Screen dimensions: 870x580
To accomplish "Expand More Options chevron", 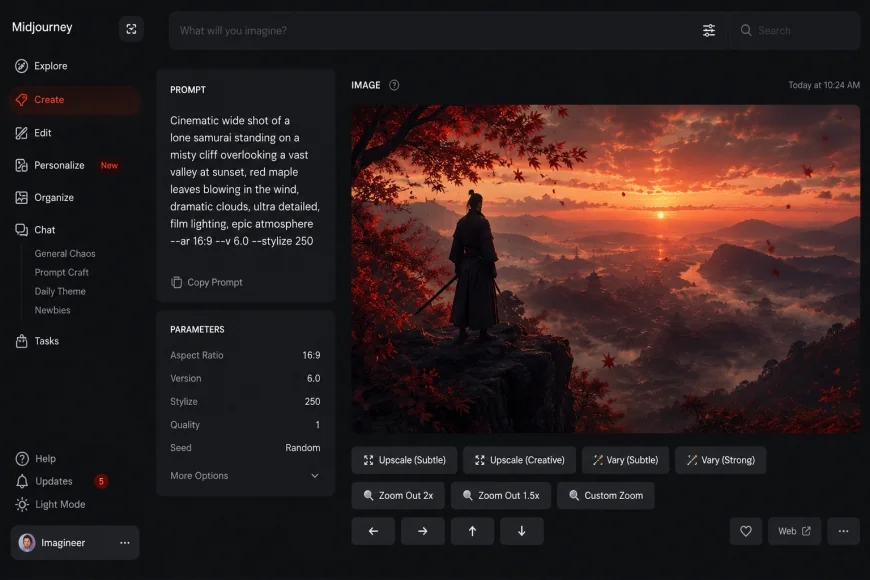I will click(x=315, y=476).
